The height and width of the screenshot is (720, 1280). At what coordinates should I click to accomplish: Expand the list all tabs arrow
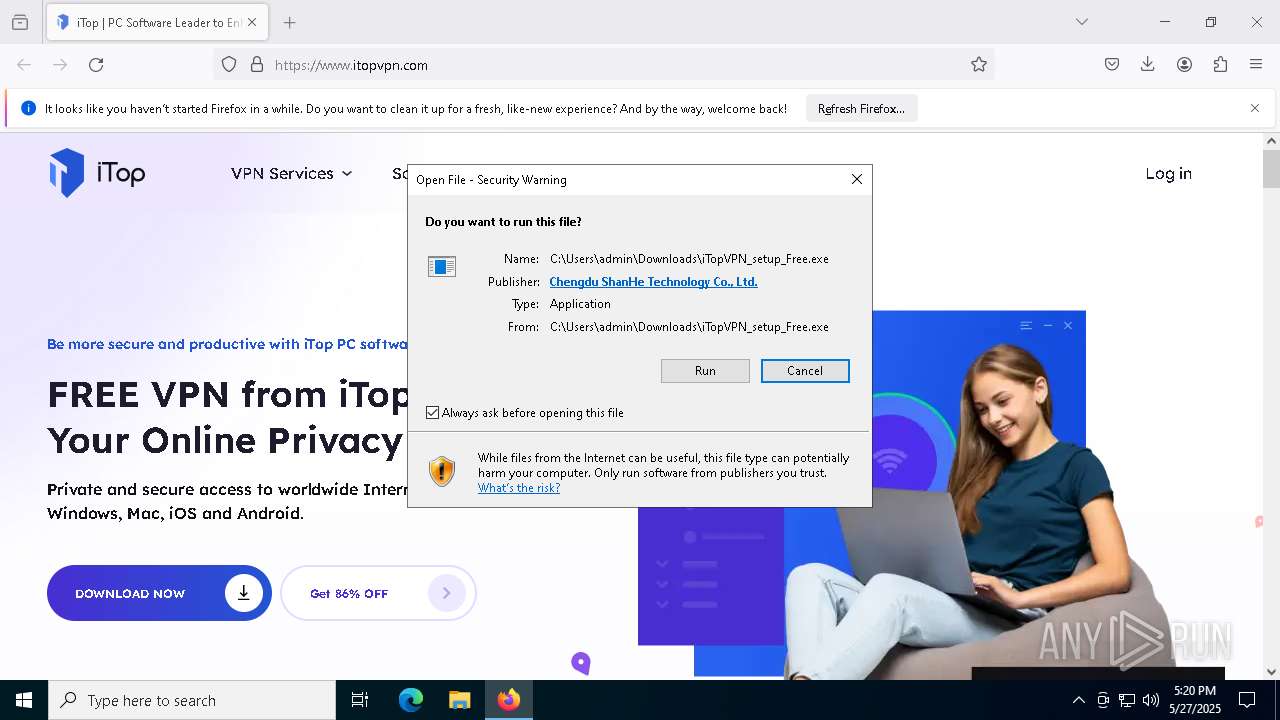coord(1082,22)
